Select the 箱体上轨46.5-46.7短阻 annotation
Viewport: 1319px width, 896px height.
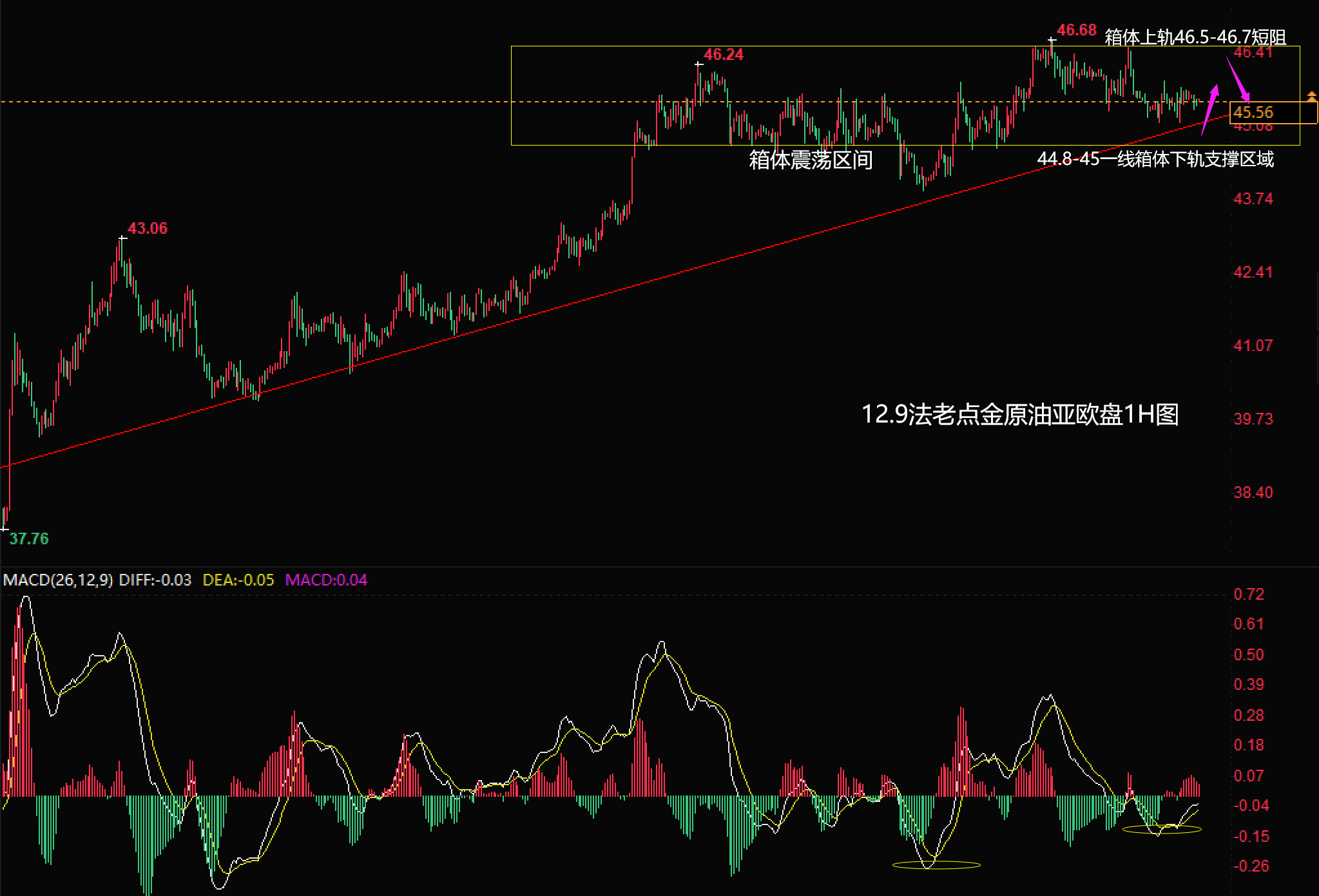[x=1195, y=37]
